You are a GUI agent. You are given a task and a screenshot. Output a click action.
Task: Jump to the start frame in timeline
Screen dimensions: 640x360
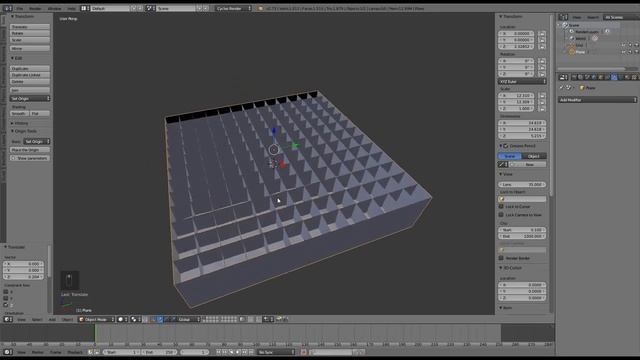point(218,352)
